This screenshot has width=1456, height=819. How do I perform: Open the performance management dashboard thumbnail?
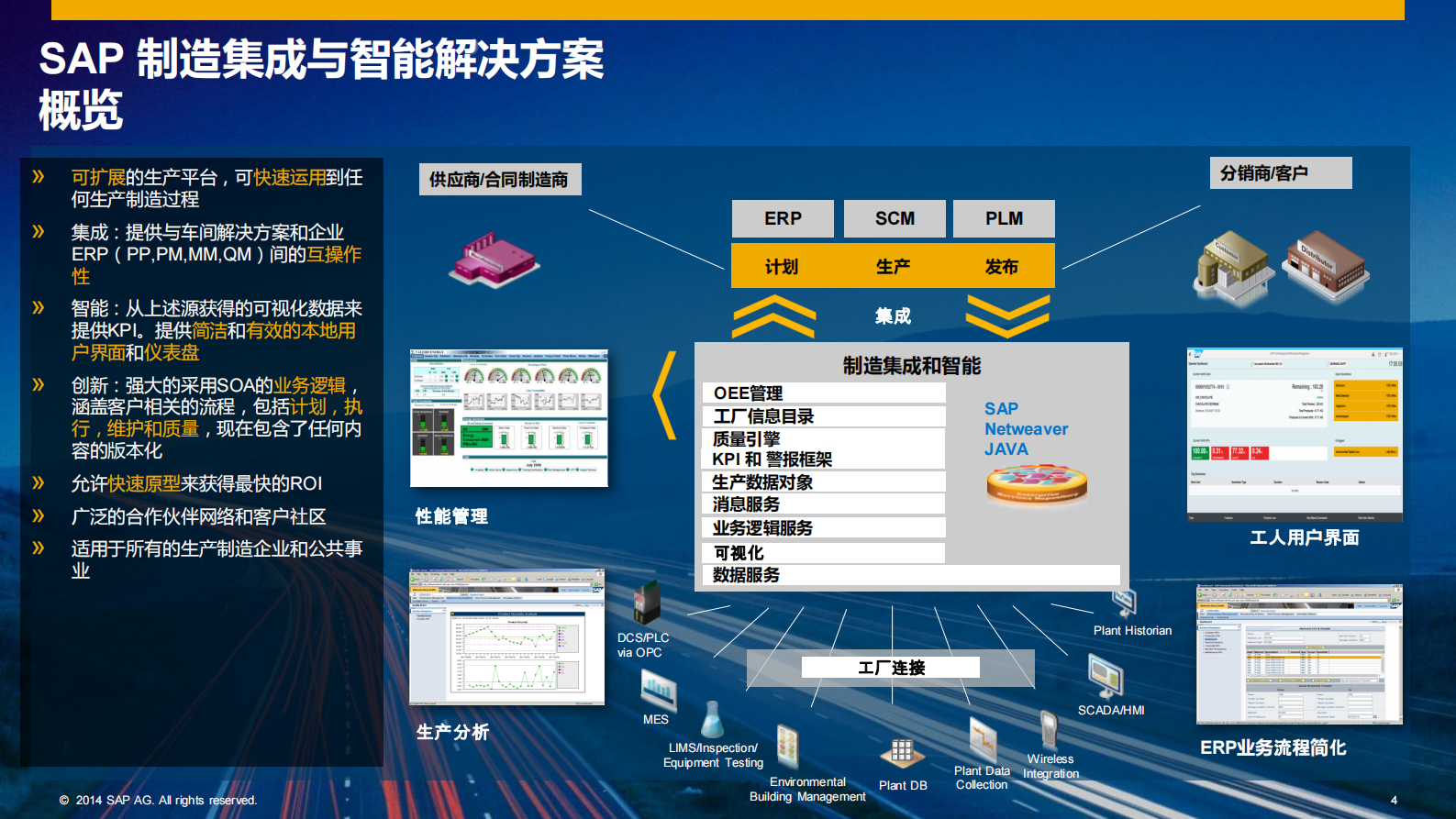pyautogui.click(x=509, y=418)
